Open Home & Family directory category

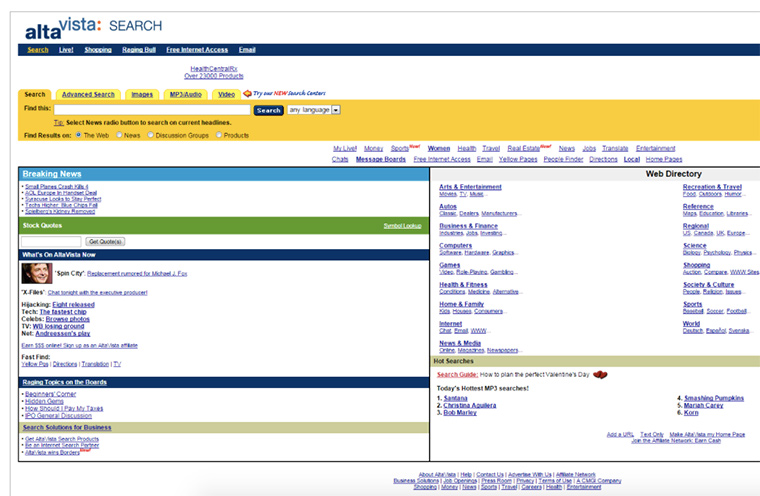461,304
